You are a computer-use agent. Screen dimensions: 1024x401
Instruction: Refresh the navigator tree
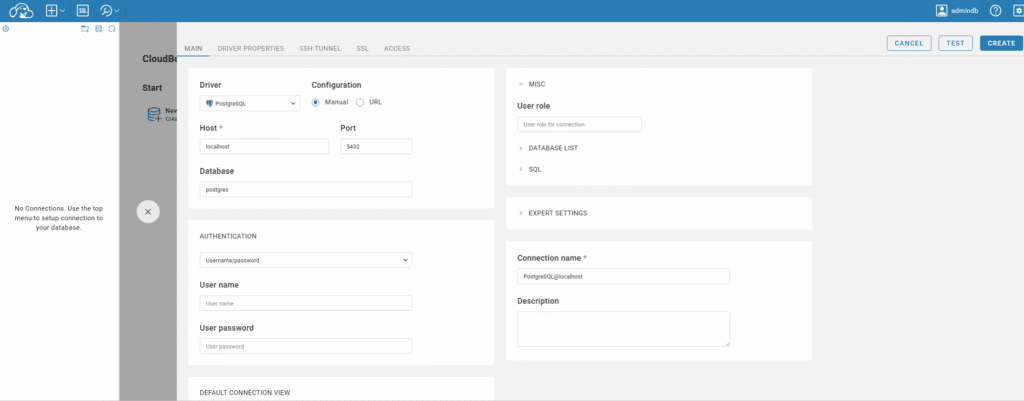(112, 29)
